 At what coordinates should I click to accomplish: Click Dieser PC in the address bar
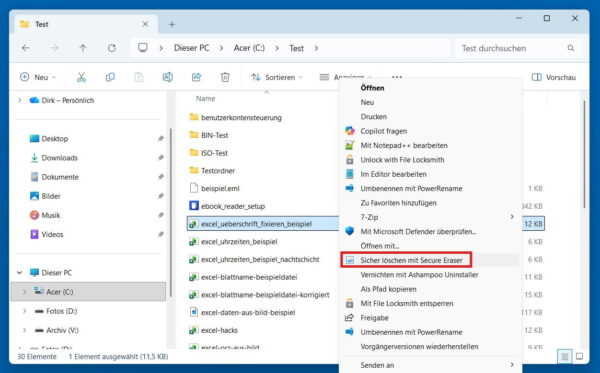pyautogui.click(x=191, y=48)
